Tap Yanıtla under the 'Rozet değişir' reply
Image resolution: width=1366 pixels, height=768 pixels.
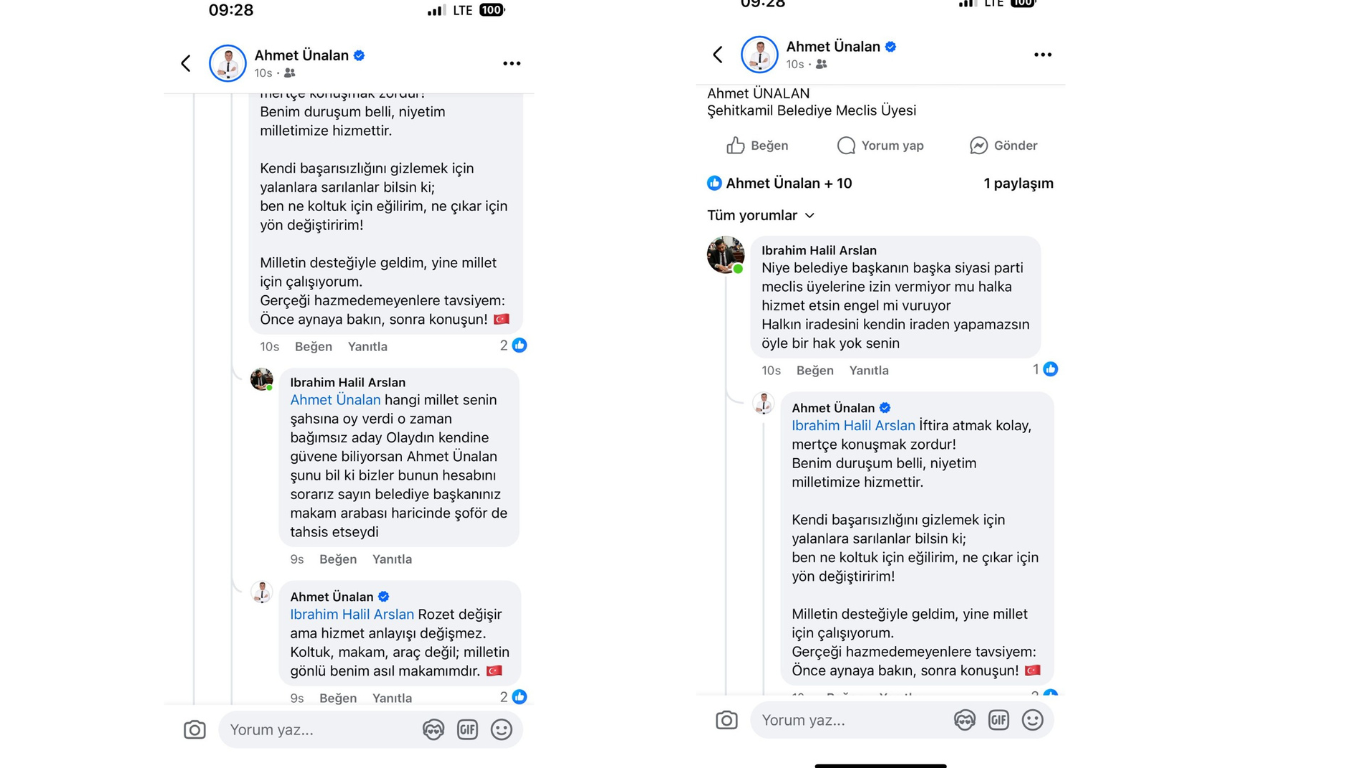pos(392,698)
